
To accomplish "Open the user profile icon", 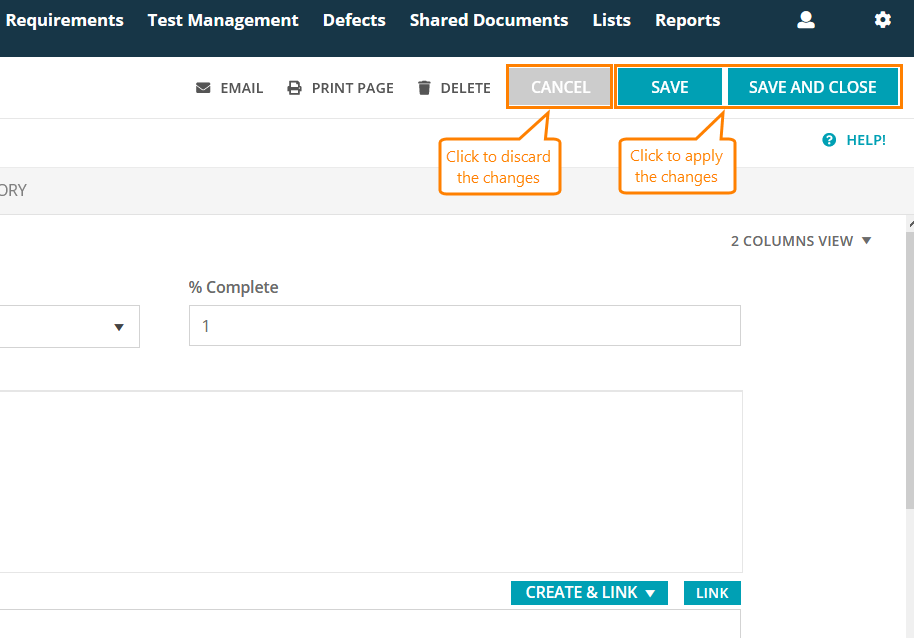I will pos(806,20).
